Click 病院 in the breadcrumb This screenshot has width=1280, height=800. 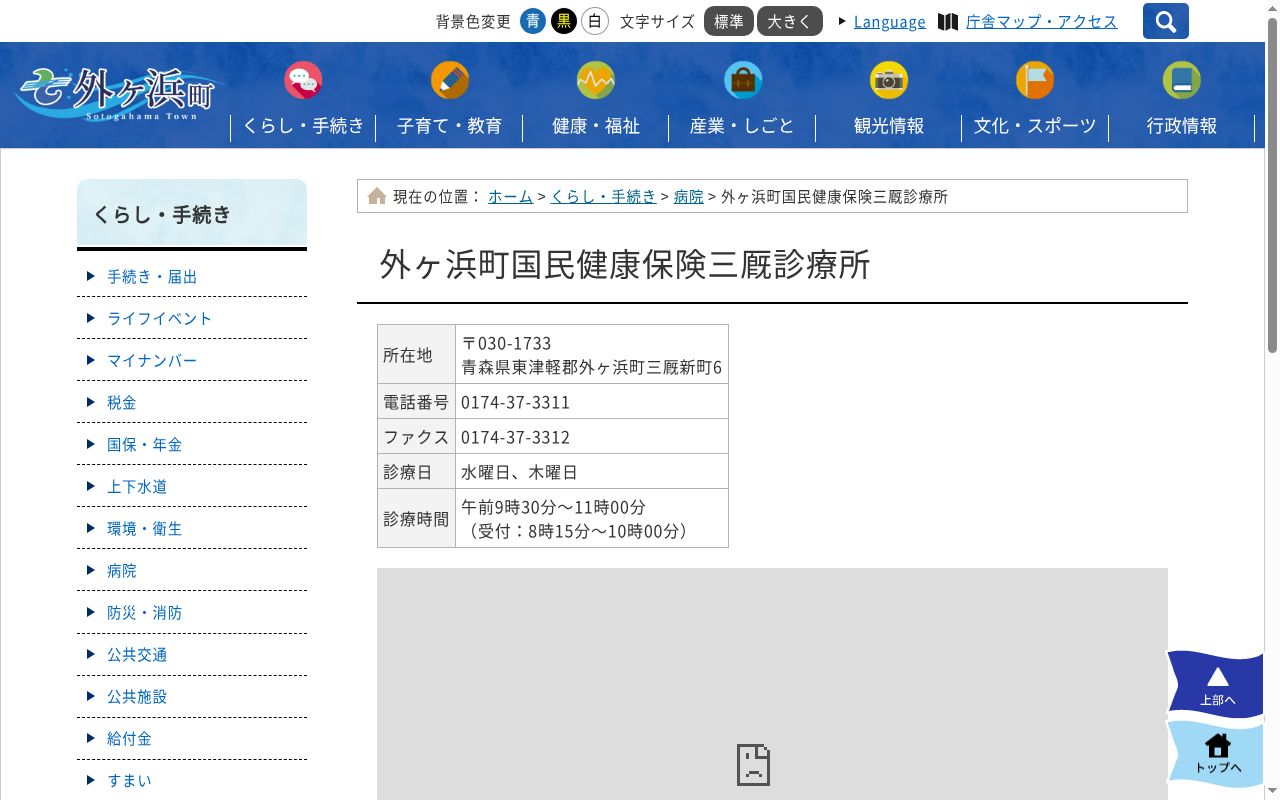[x=688, y=197]
